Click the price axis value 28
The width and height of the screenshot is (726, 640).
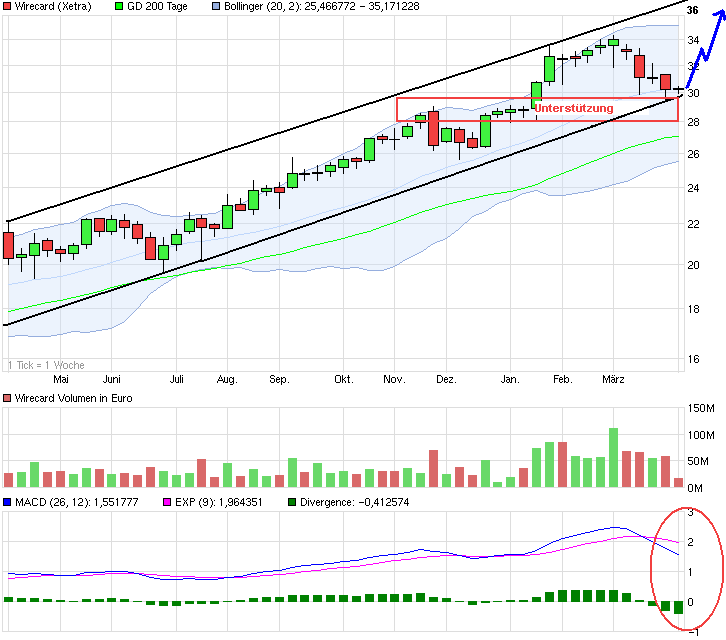693,122
